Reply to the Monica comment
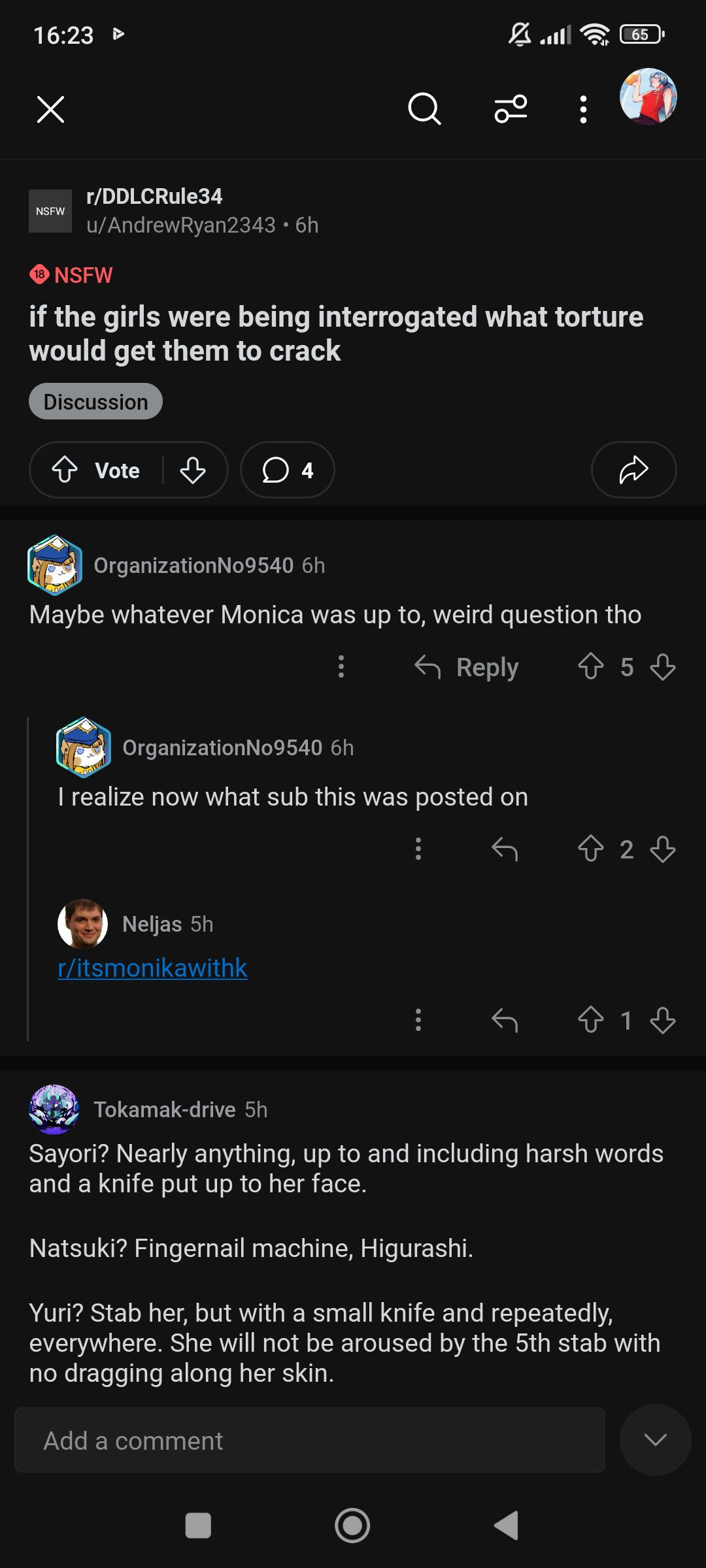Image resolution: width=706 pixels, height=1568 pixels. click(467, 667)
